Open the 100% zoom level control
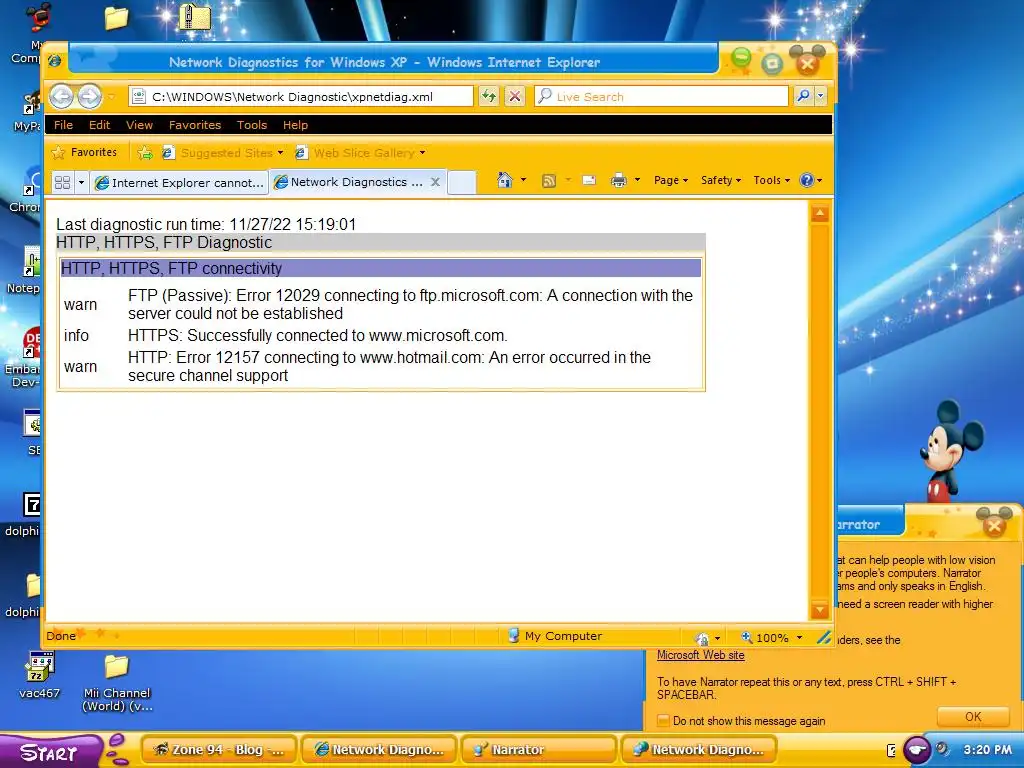Screen dimensions: 1024x768 coord(772,637)
